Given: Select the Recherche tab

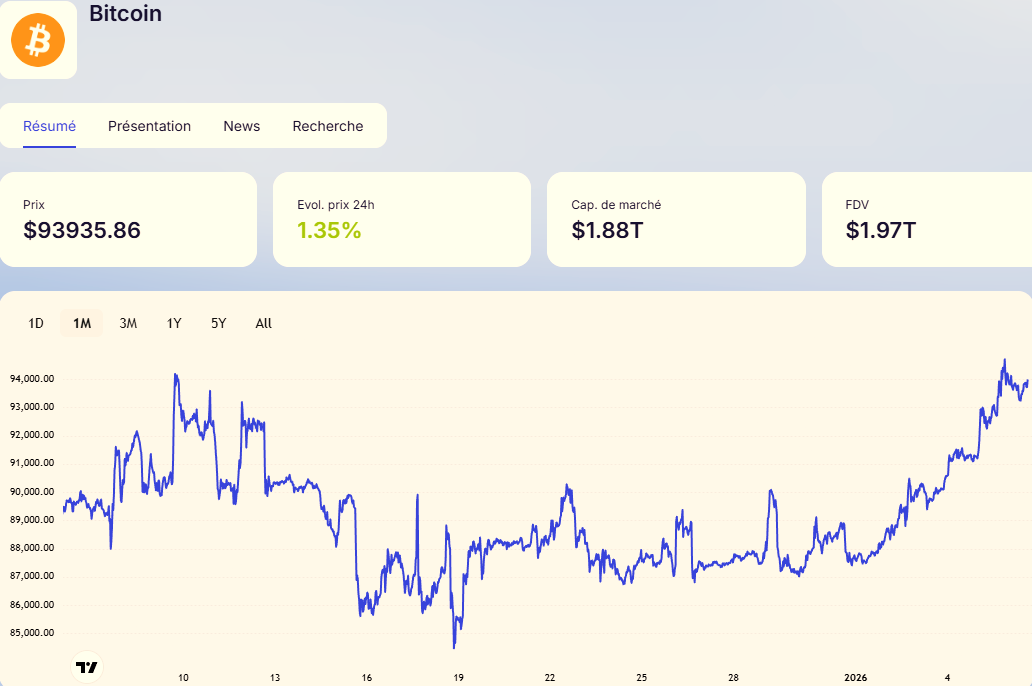Looking at the screenshot, I should point(328,126).
